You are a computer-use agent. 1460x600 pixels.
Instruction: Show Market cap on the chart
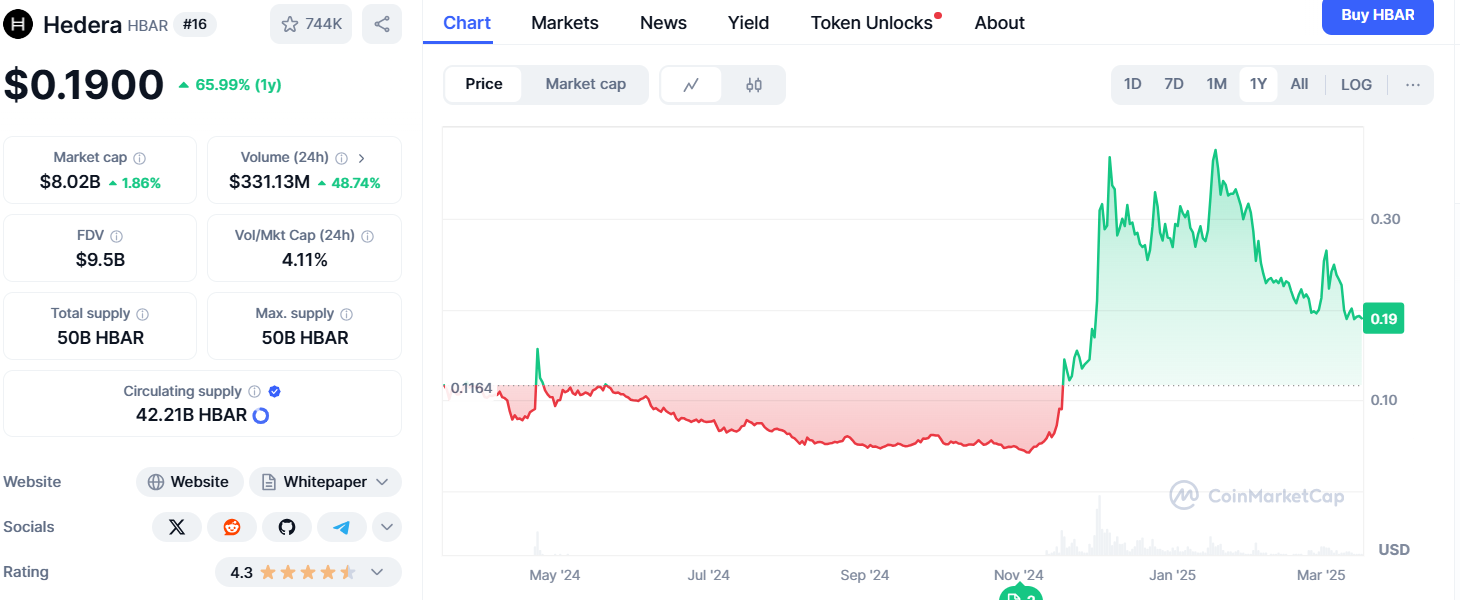586,84
